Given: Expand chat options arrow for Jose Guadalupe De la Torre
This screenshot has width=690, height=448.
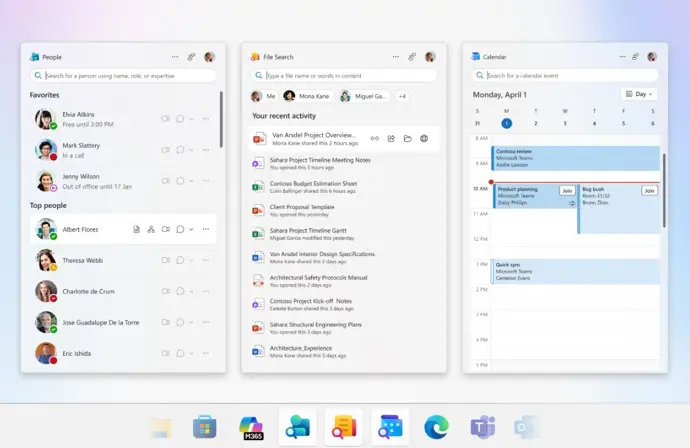Looking at the screenshot, I should coord(191,323).
